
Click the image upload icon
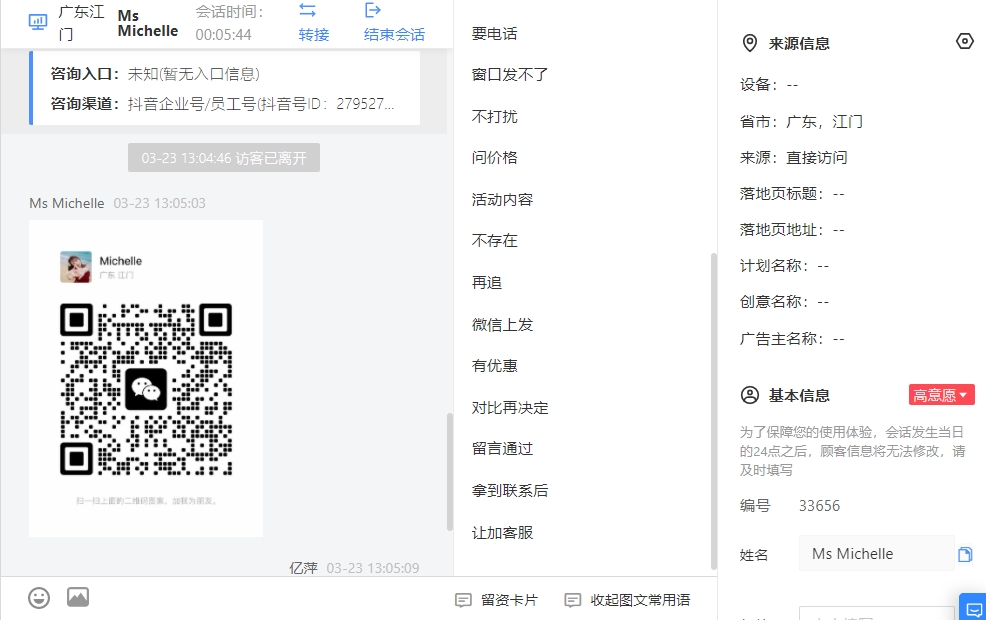point(78,597)
